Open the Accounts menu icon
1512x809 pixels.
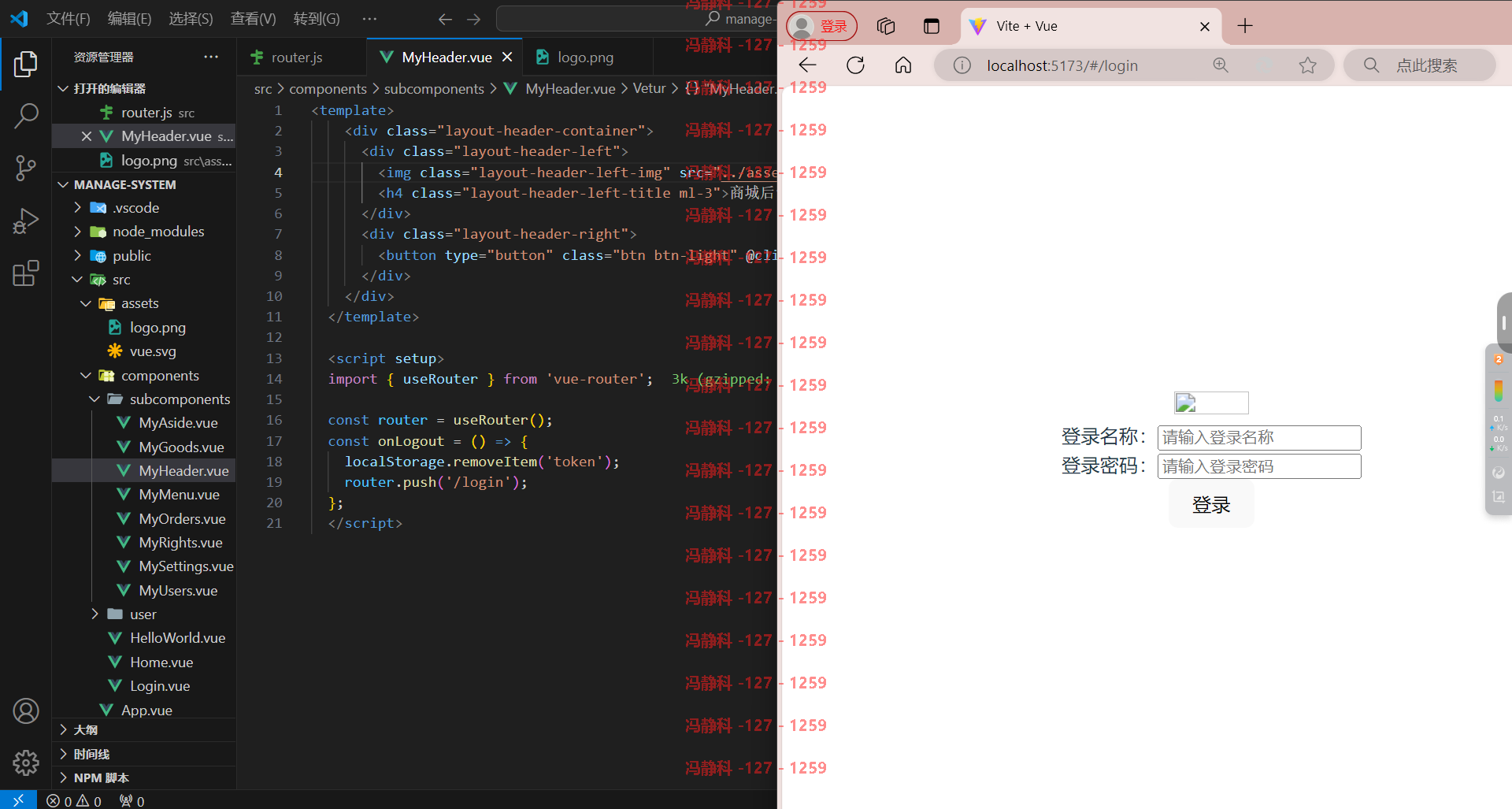25,711
